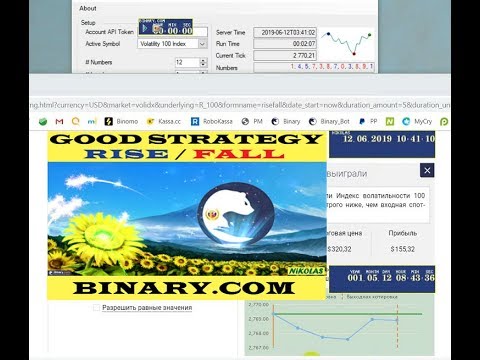The image size is (480, 360).
Task: Open the RoboKassa bookmark
Action: click(212, 122)
